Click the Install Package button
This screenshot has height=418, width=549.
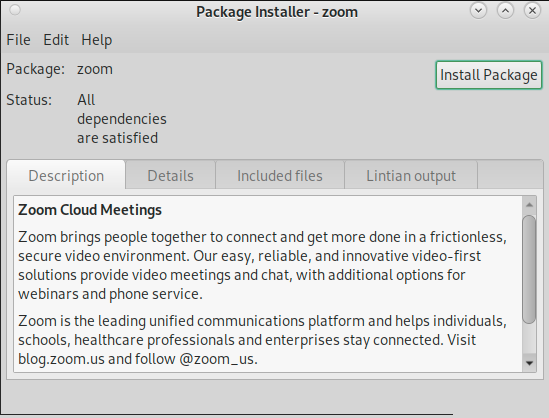(488, 75)
